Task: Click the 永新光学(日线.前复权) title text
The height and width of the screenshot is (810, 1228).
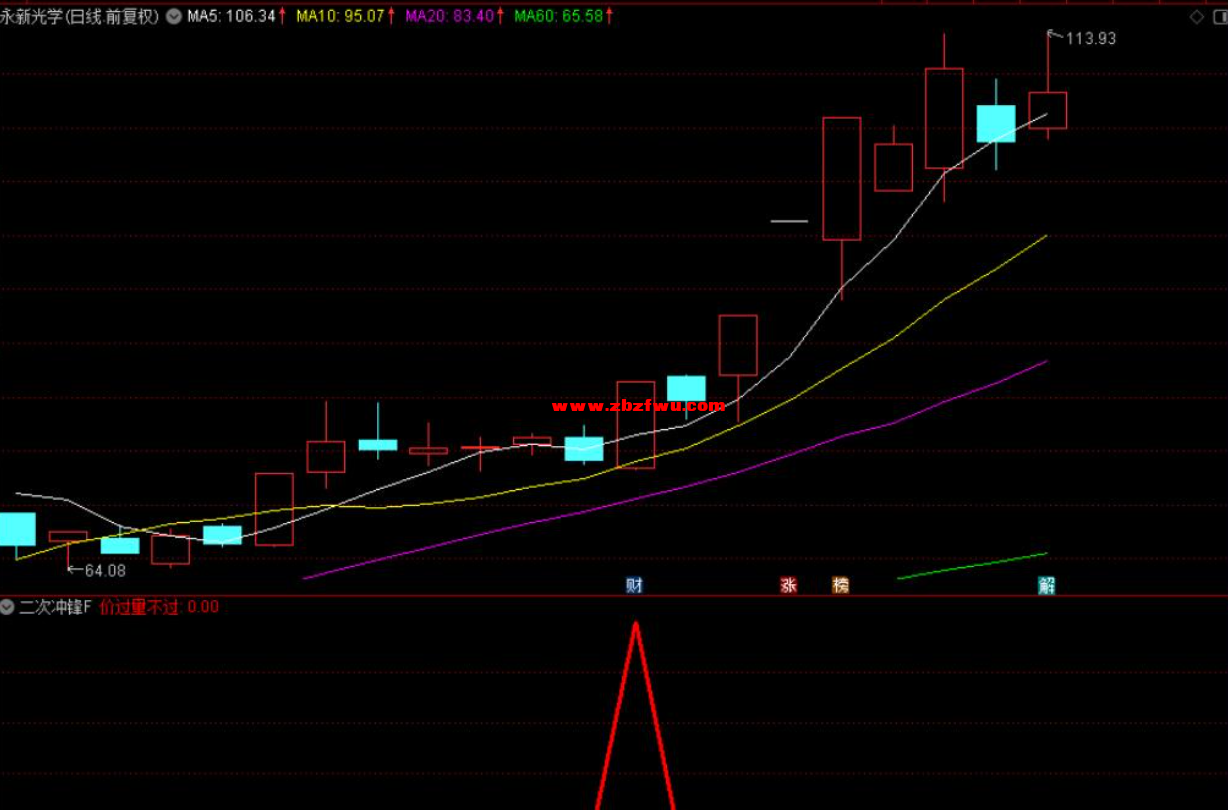Action: click(80, 17)
